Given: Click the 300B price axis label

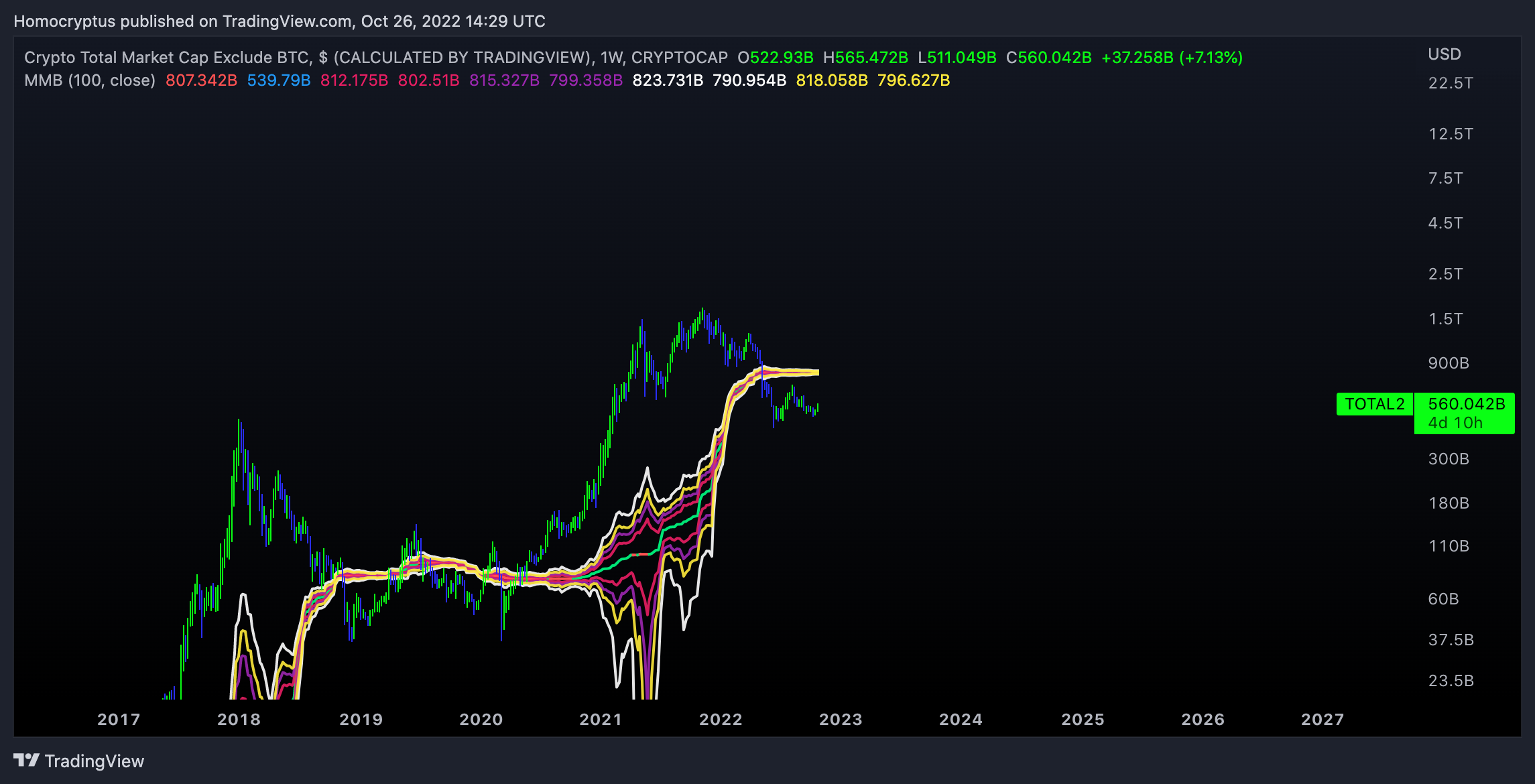Looking at the screenshot, I should click(x=1449, y=459).
